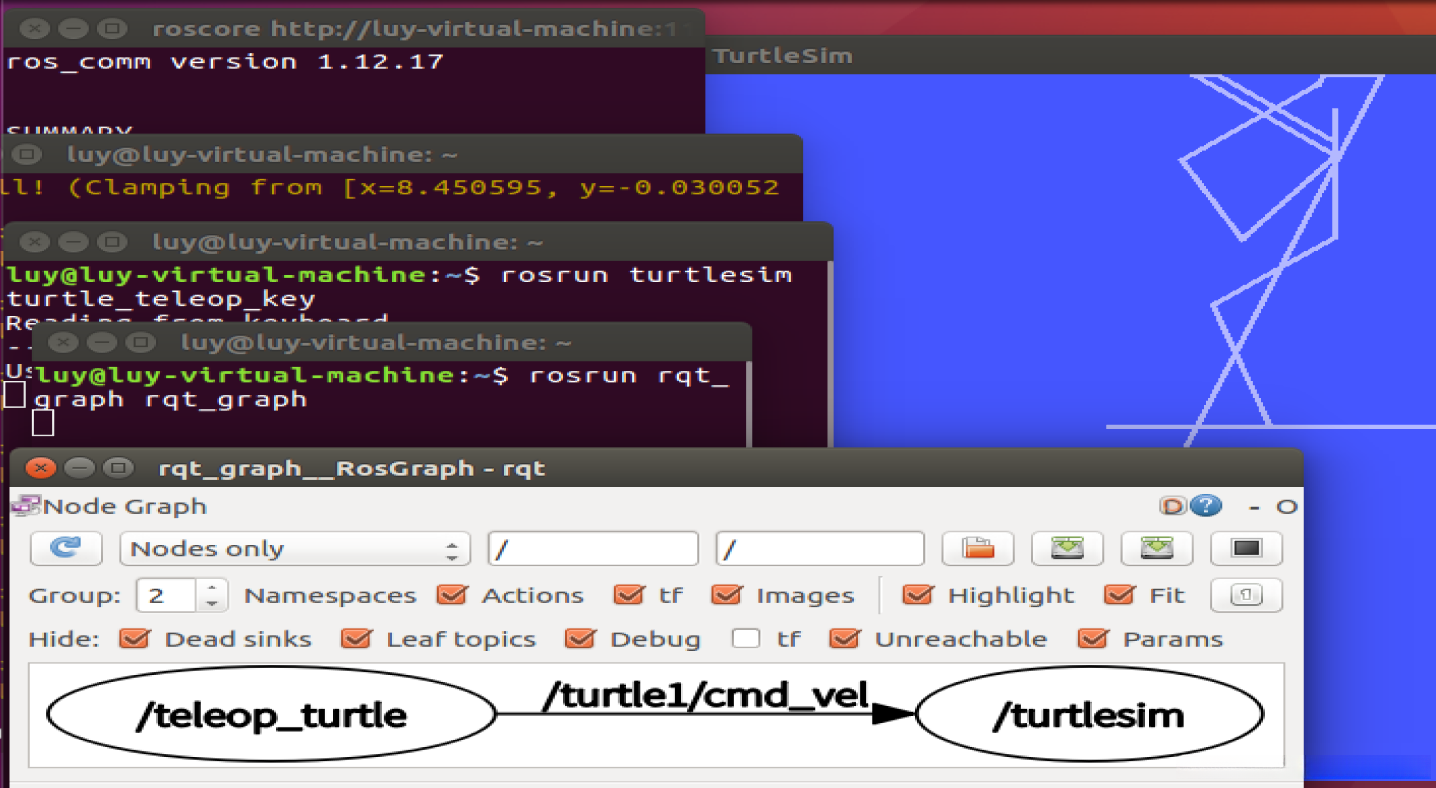The image size is (1436, 788).
Task: Maximize the terminal showing the Clamping warning
Action: pos(28,155)
